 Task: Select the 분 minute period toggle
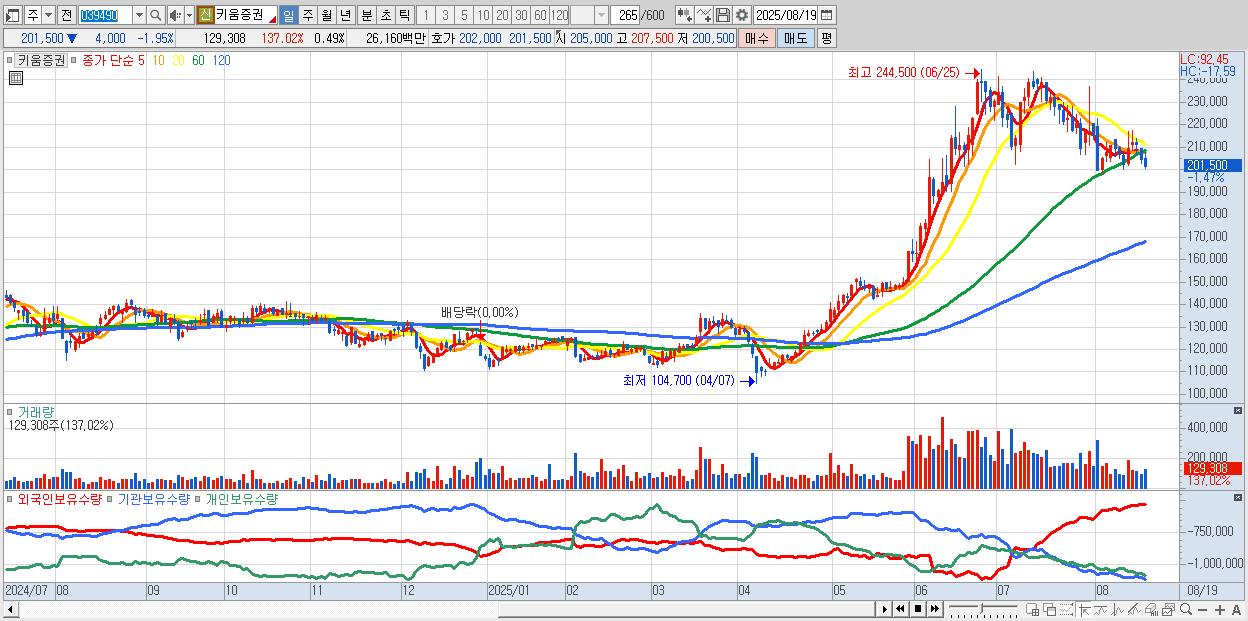point(367,15)
